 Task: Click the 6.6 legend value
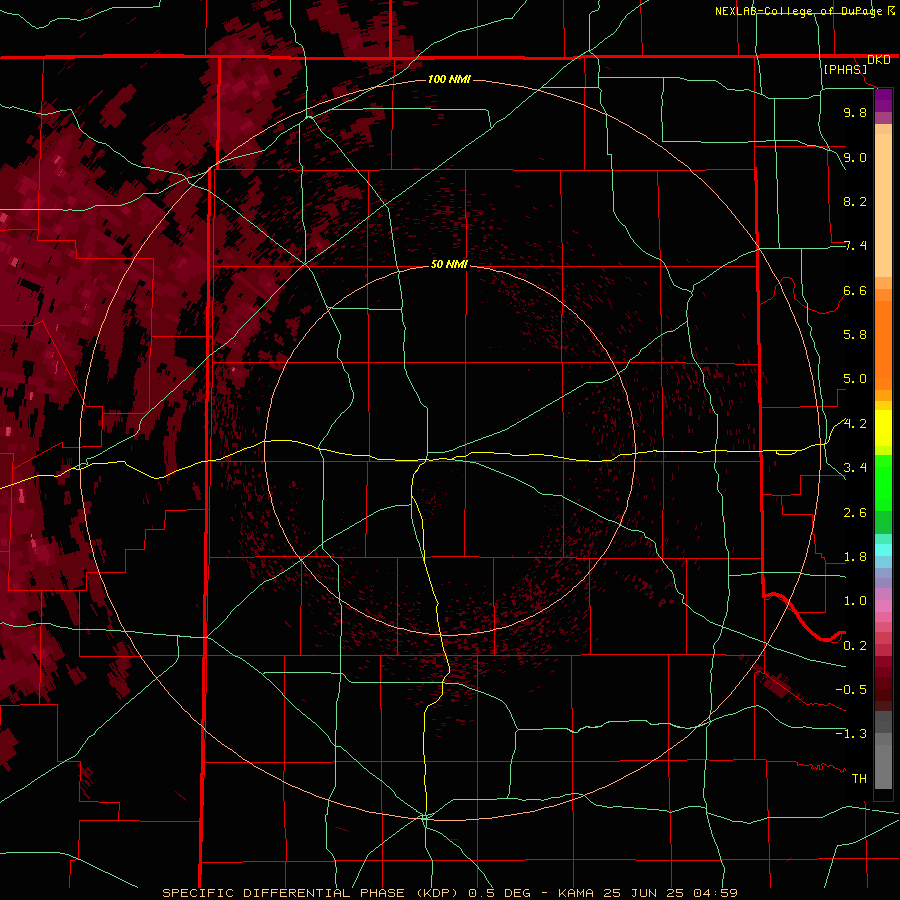click(855, 290)
